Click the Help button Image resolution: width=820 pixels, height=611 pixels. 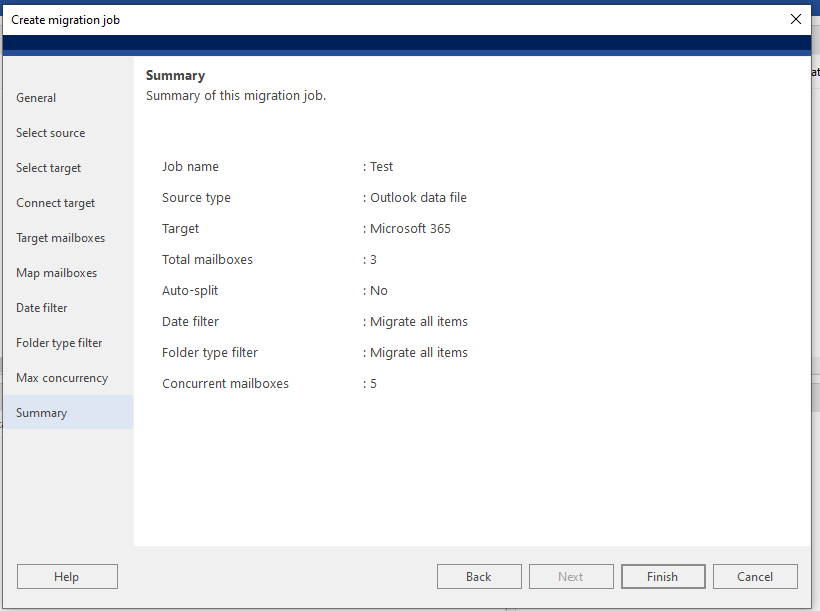pos(67,576)
